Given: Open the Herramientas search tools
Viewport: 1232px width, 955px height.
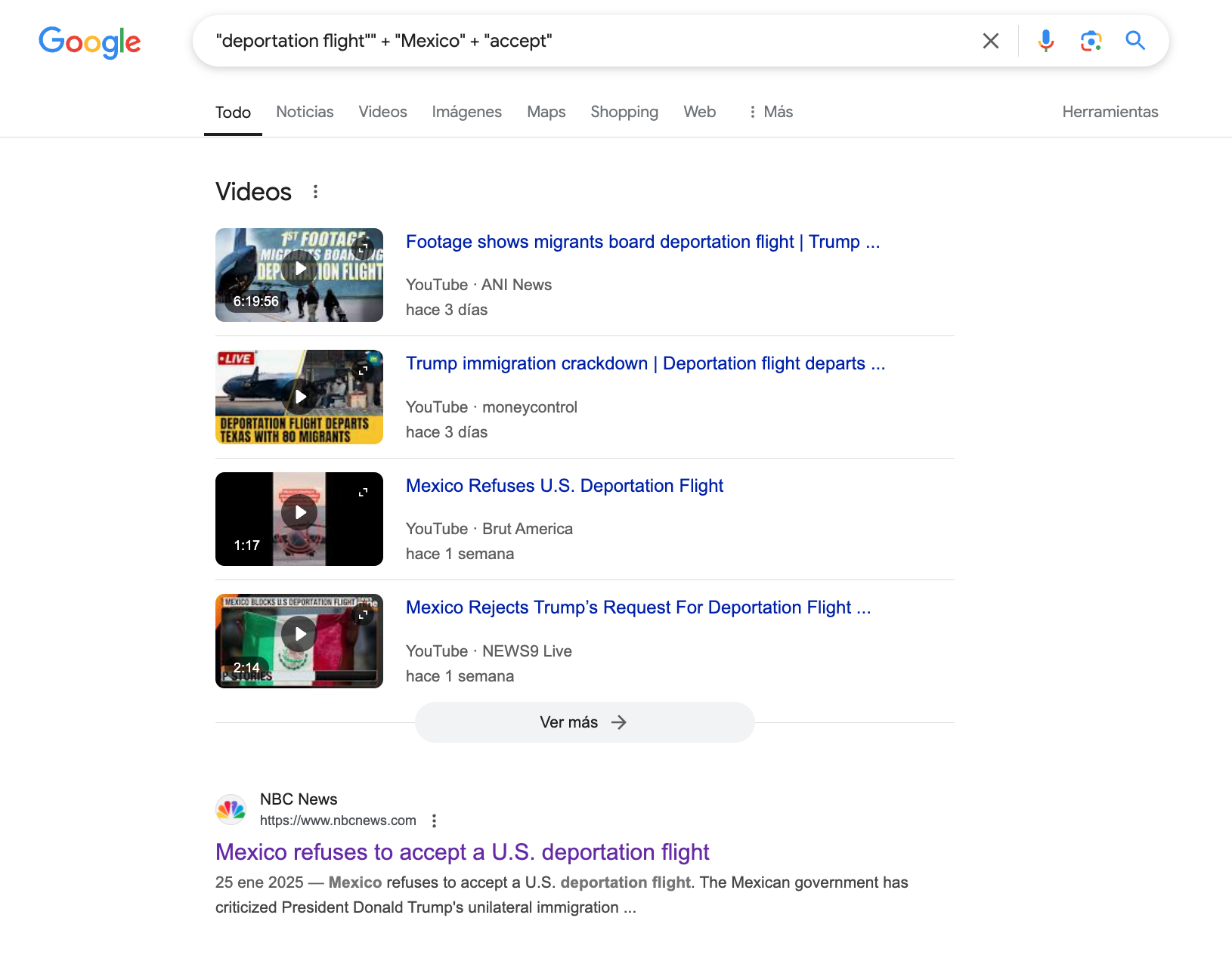Looking at the screenshot, I should [x=1110, y=112].
